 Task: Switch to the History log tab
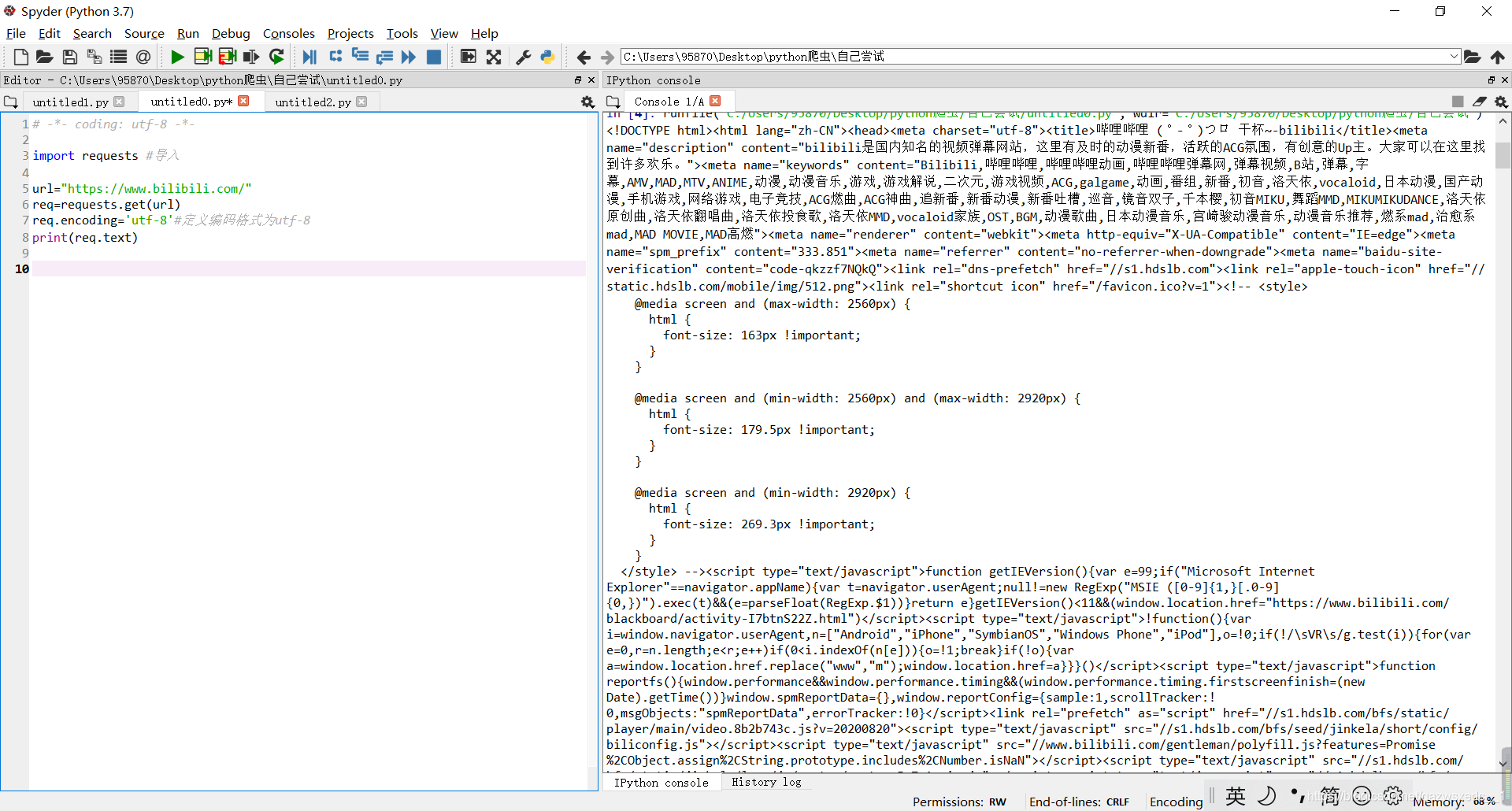[x=766, y=782]
